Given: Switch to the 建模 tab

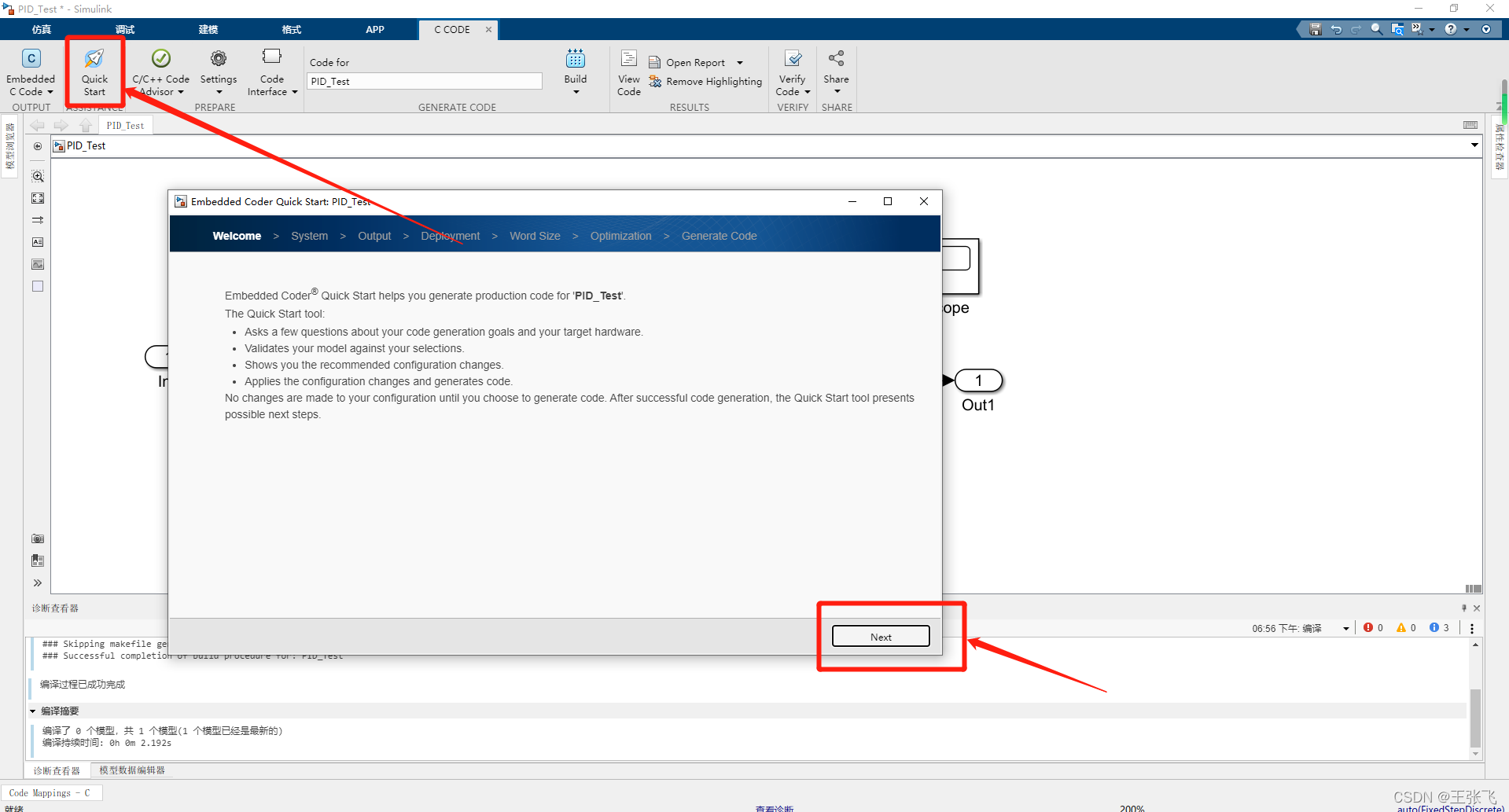Looking at the screenshot, I should tap(208, 29).
